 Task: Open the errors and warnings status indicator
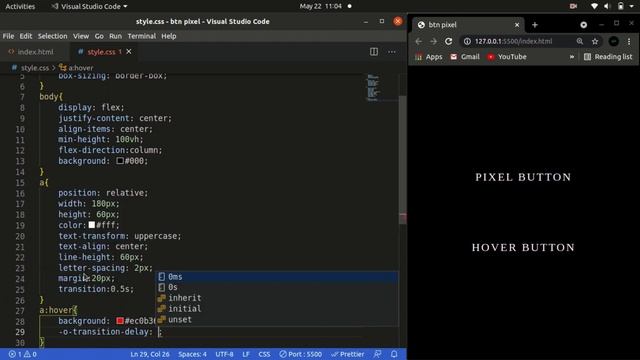[x=22, y=354]
